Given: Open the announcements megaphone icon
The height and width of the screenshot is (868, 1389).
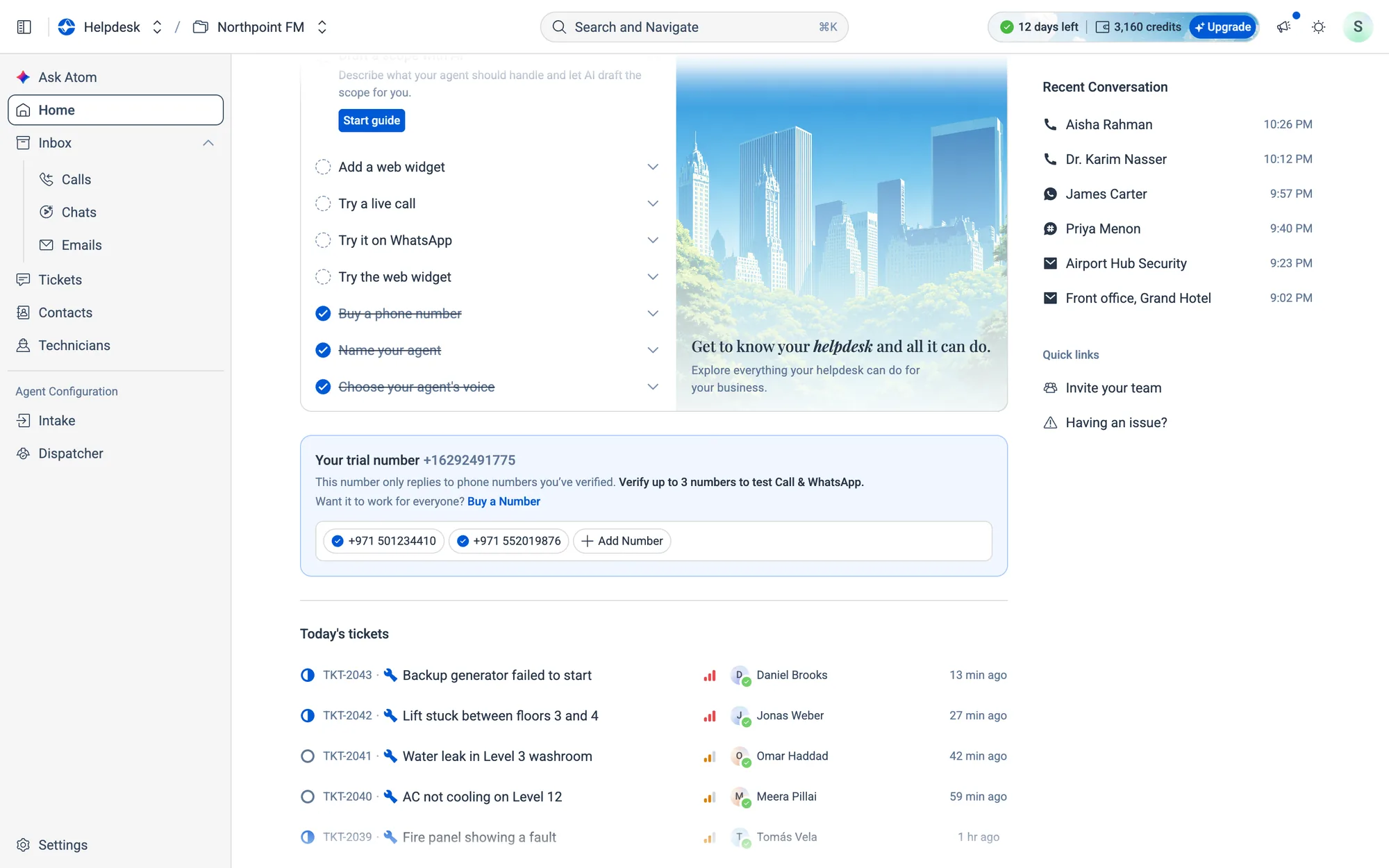Looking at the screenshot, I should (1283, 27).
